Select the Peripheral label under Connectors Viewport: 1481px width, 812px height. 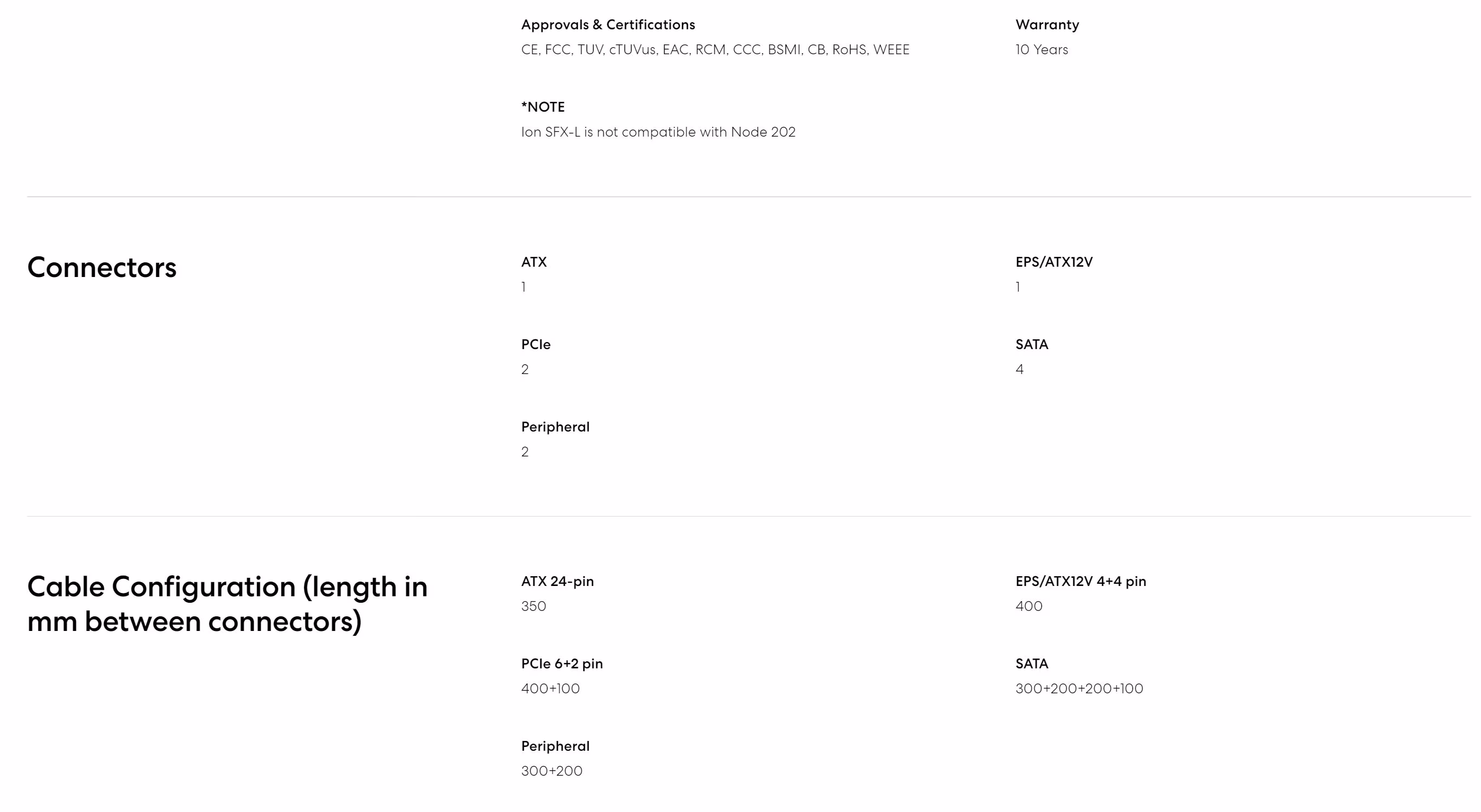click(x=555, y=427)
